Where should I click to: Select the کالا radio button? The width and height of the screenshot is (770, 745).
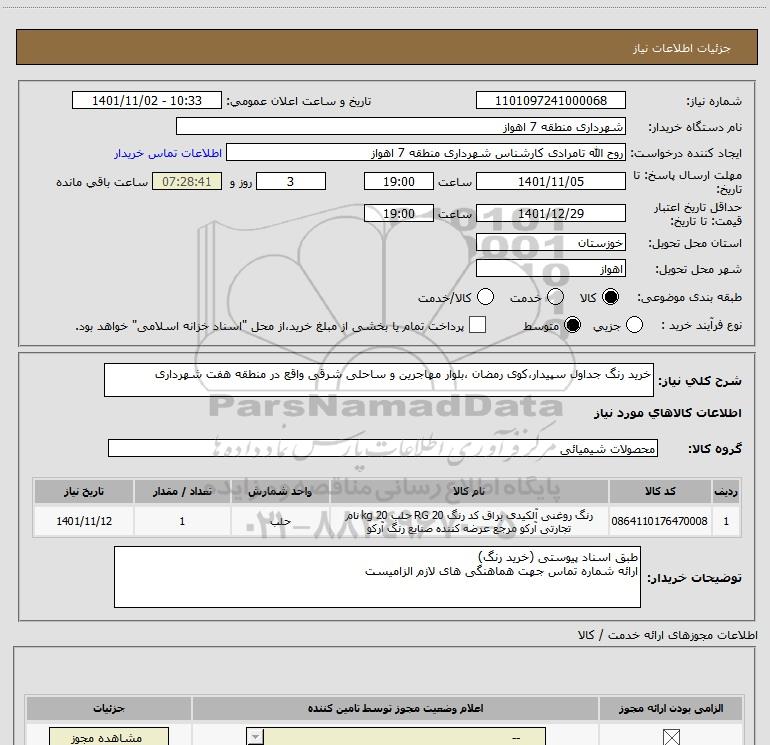click(610, 297)
